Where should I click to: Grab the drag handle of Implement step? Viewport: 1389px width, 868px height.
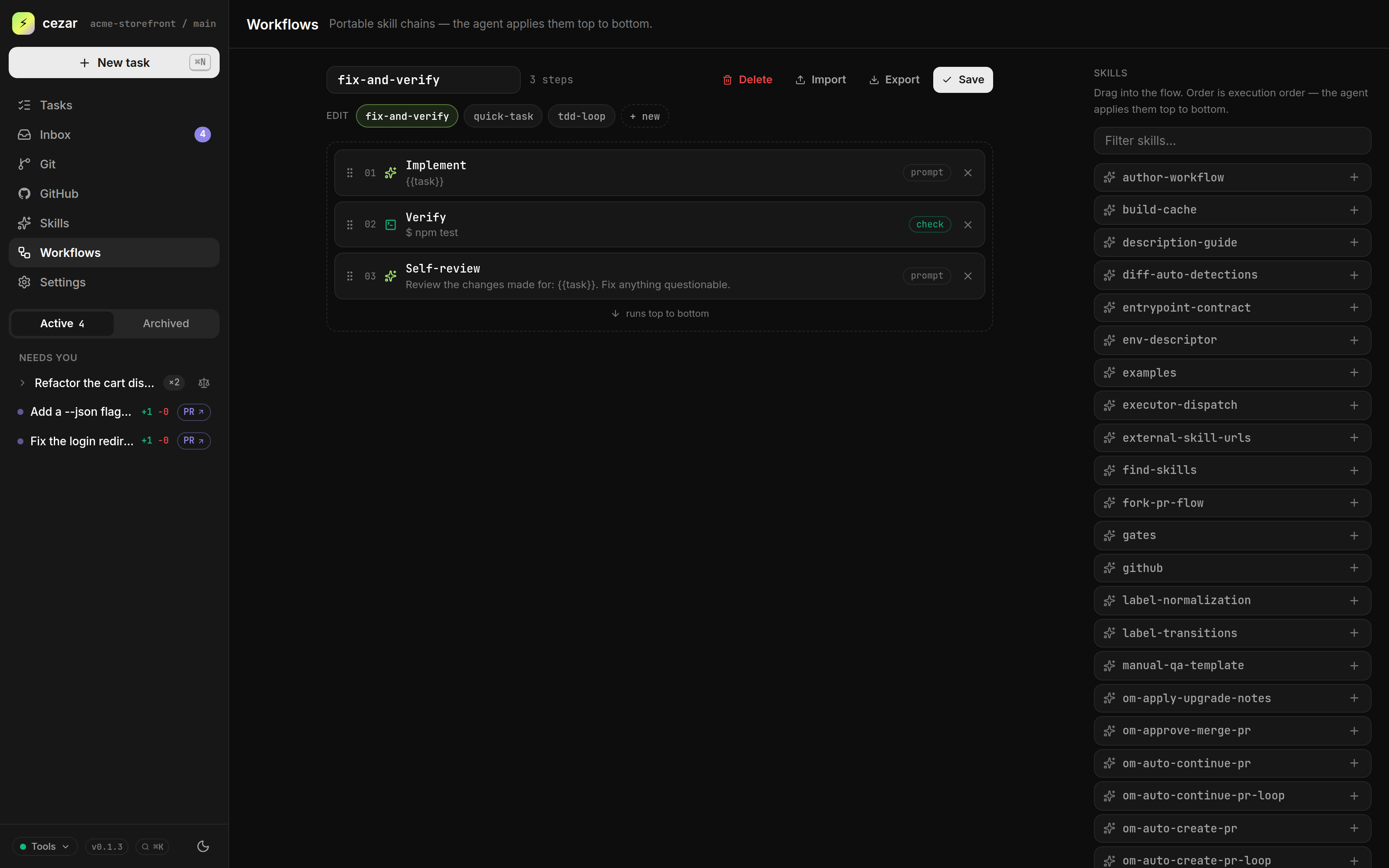pyautogui.click(x=349, y=173)
